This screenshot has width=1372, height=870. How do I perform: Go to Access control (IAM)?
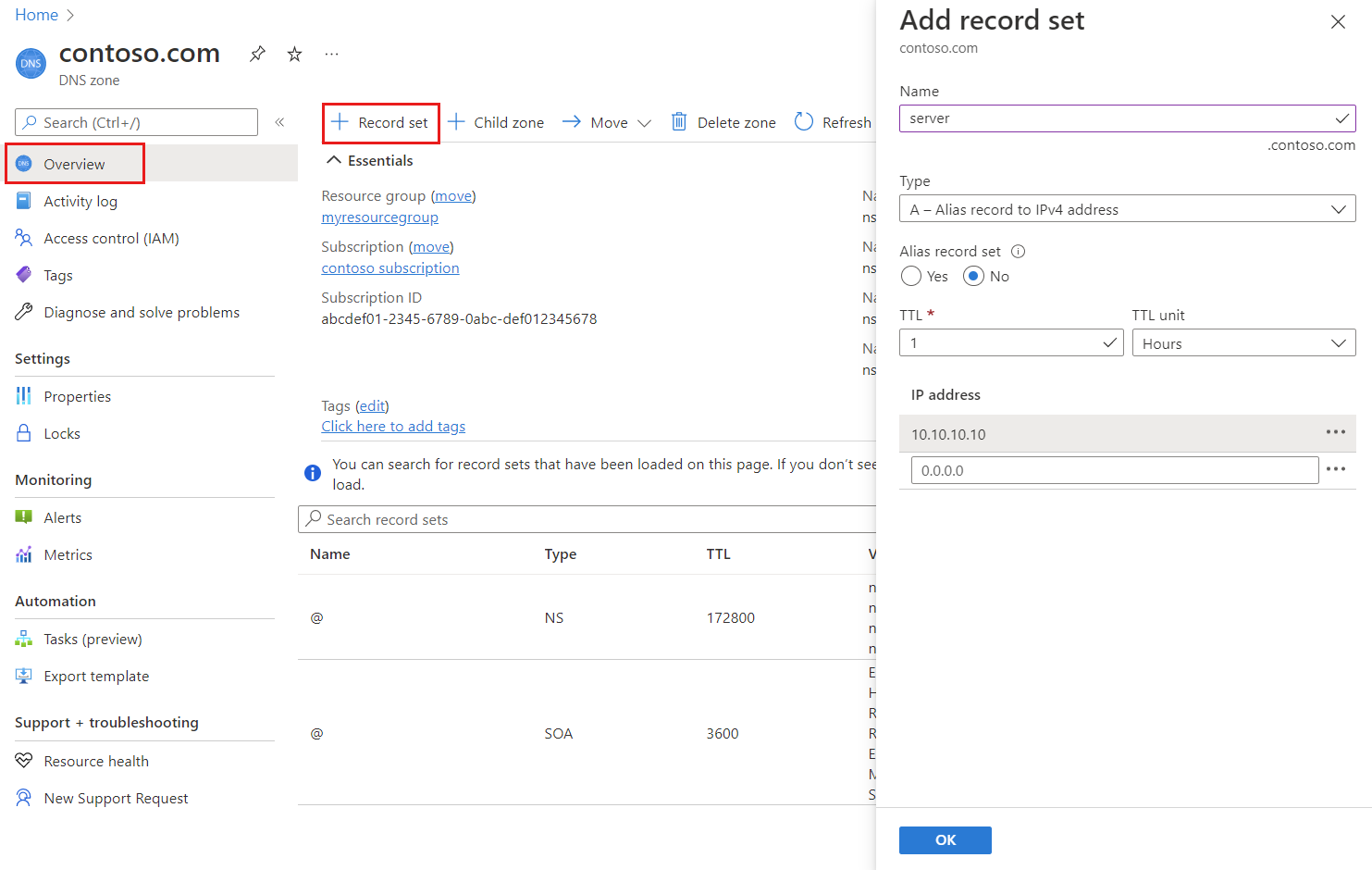pos(111,239)
